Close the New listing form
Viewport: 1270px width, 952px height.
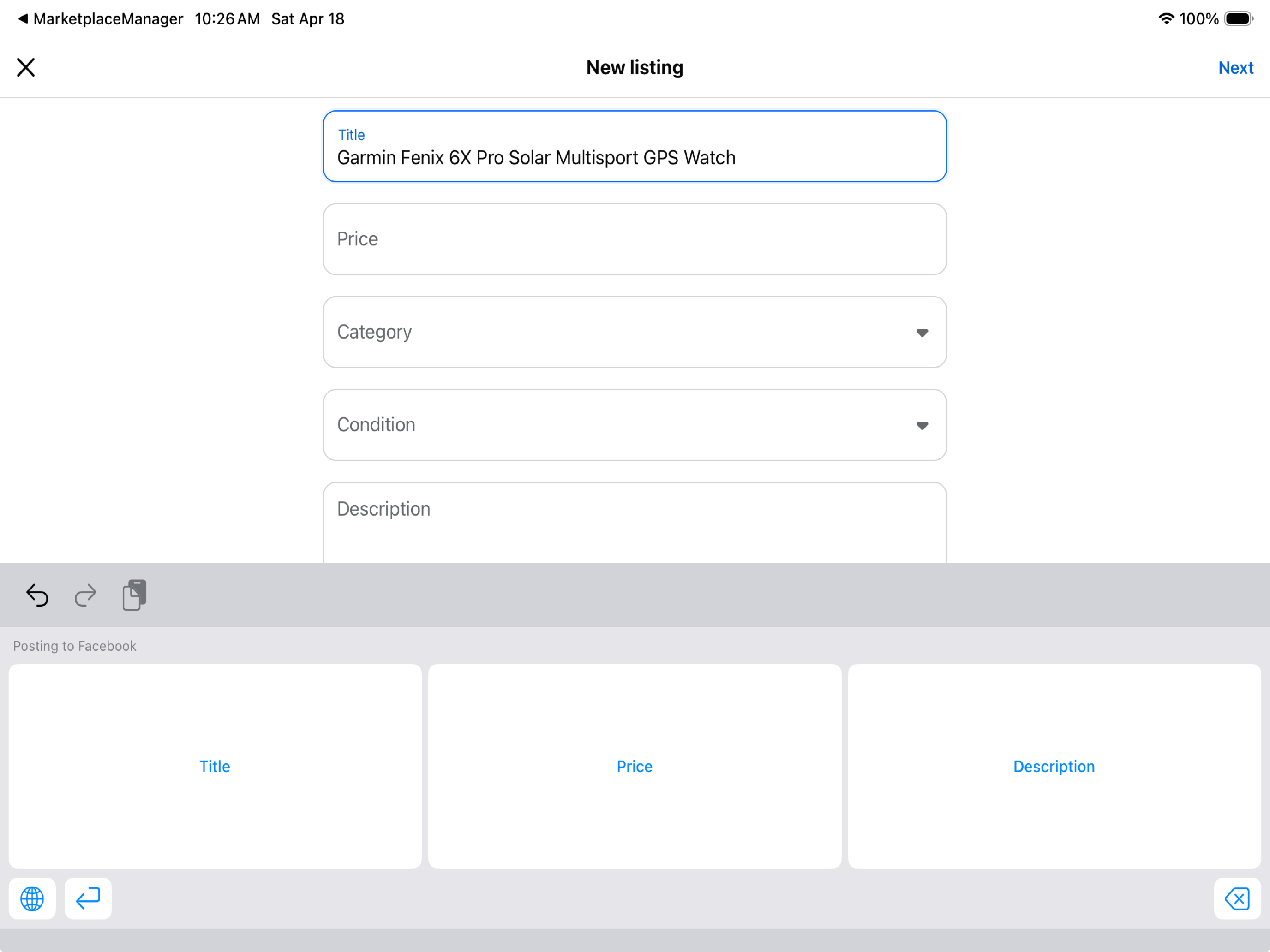tap(26, 67)
